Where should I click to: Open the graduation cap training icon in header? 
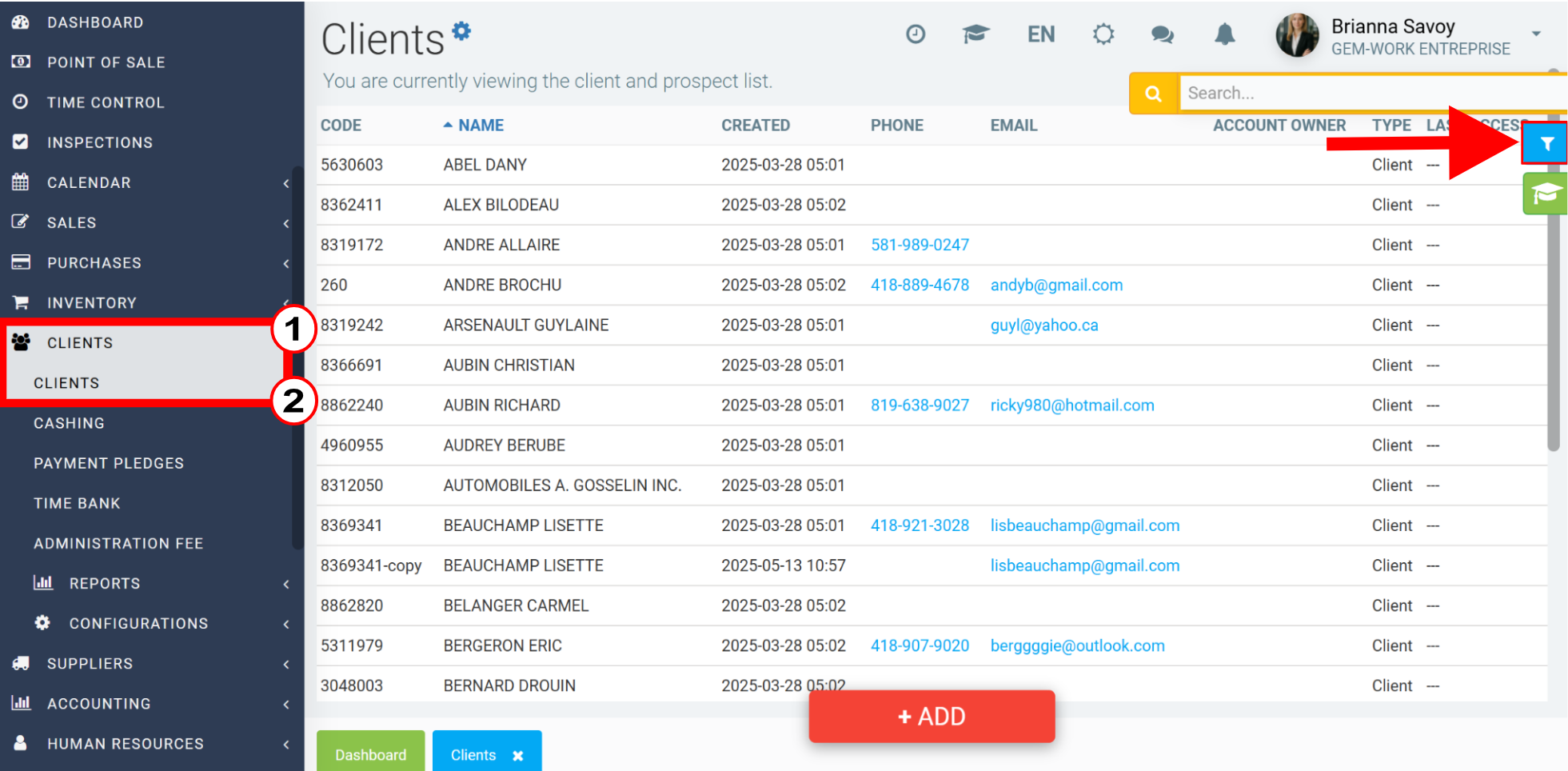[976, 34]
